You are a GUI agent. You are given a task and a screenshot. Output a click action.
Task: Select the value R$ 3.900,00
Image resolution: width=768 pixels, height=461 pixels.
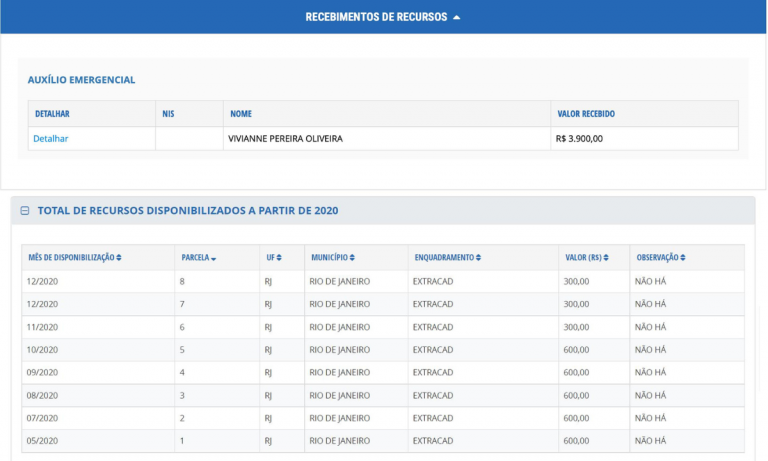coord(579,139)
